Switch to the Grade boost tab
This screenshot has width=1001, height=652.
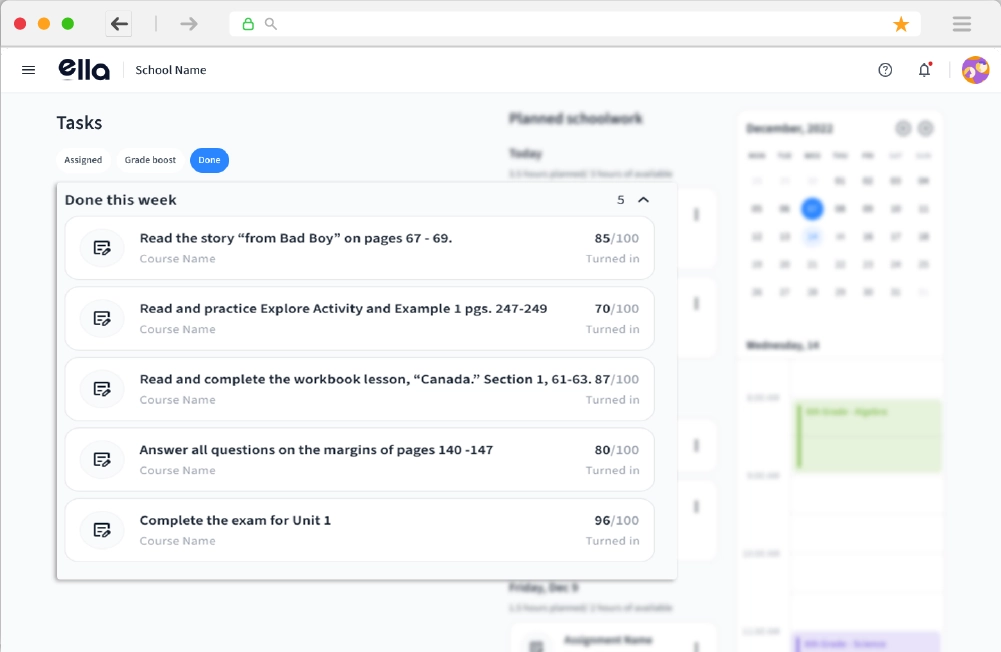click(x=150, y=160)
